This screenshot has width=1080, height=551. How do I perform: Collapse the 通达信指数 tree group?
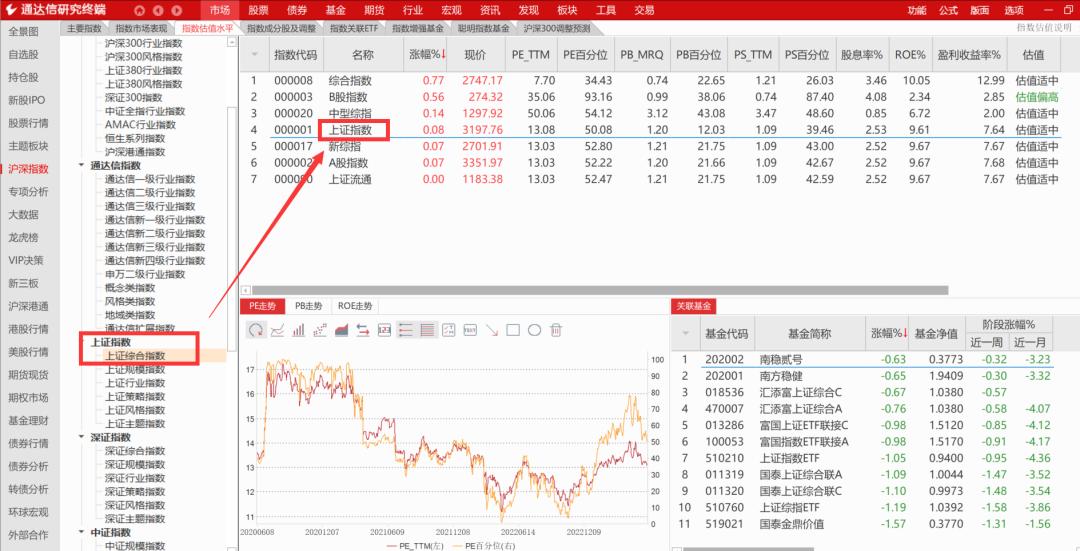point(82,165)
